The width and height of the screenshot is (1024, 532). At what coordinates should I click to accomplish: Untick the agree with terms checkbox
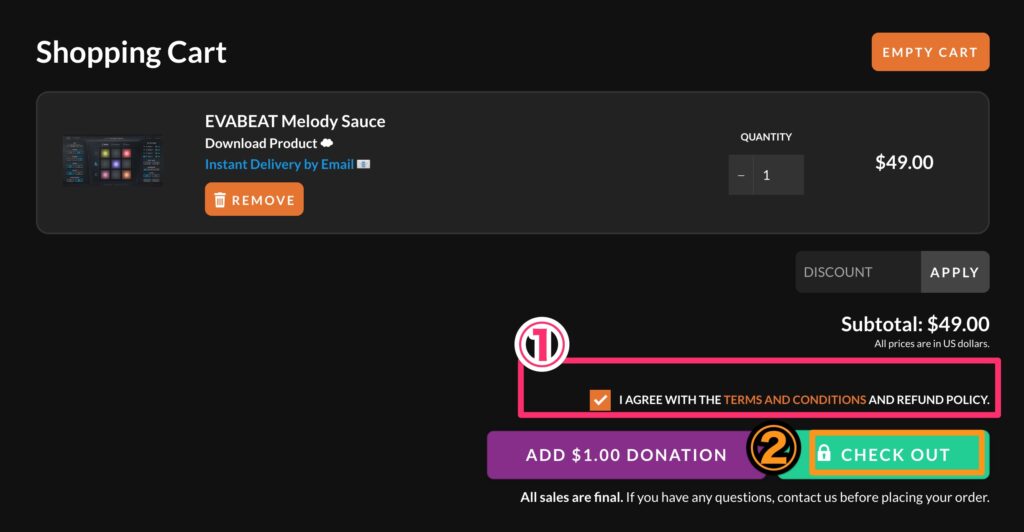tap(600, 400)
